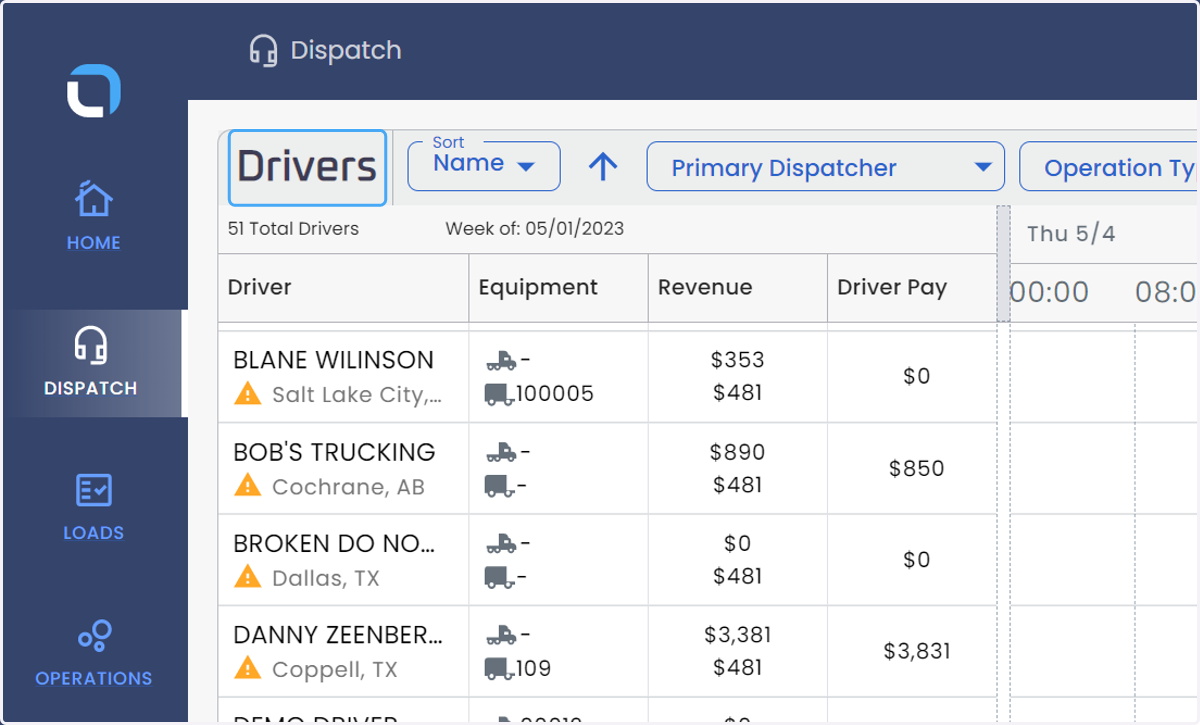Select the Drivers tab button
This screenshot has height=725, width=1200.
[308, 167]
